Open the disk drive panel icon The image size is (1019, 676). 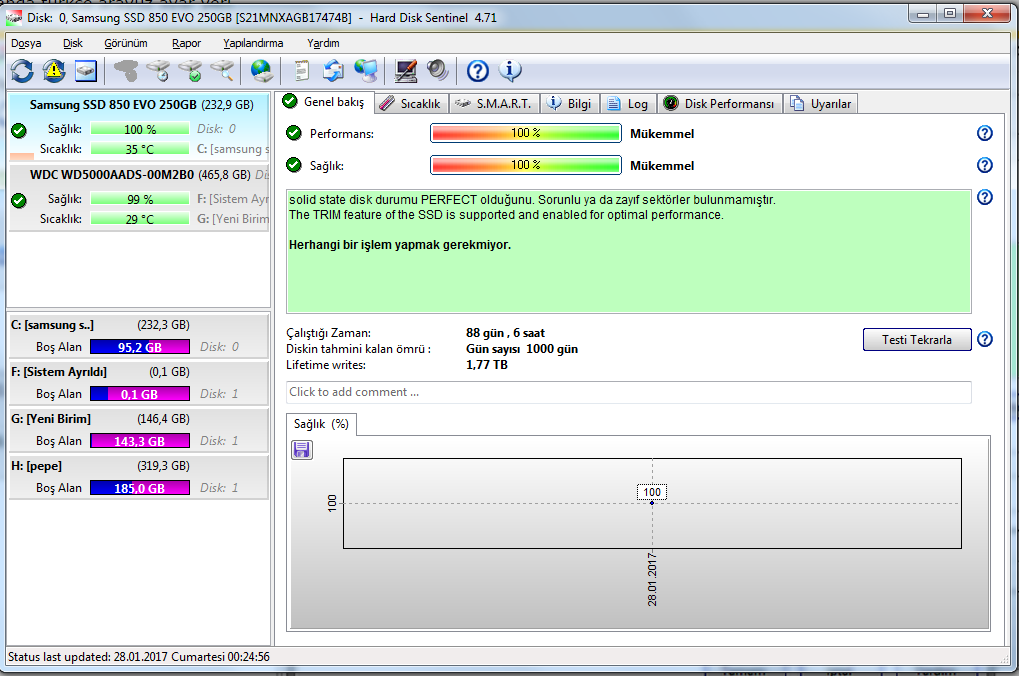[x=86, y=71]
